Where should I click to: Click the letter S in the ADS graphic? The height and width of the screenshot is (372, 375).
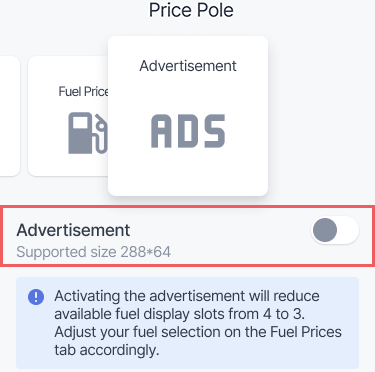[215, 131]
